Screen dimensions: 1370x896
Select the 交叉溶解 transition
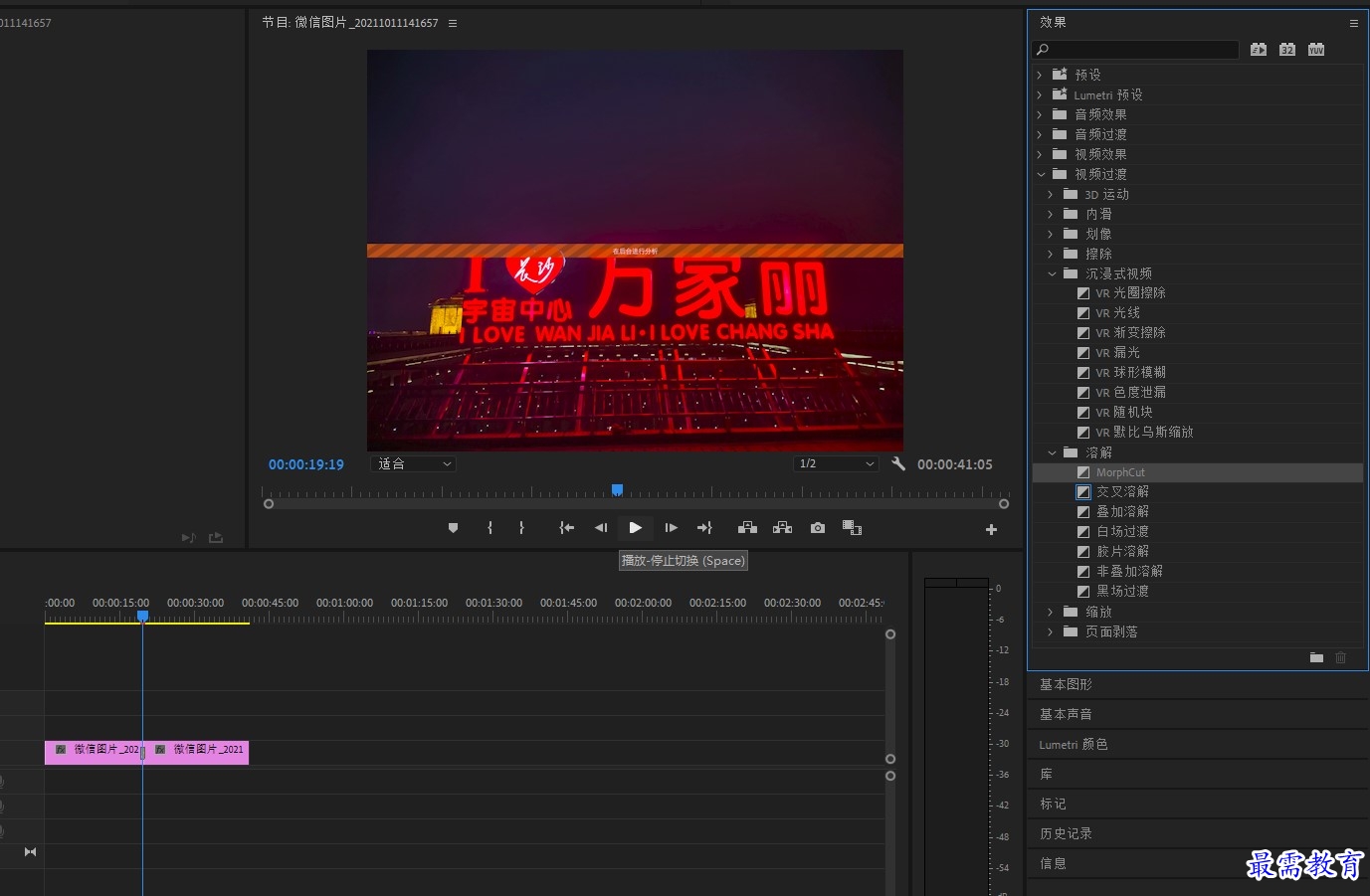click(1122, 491)
